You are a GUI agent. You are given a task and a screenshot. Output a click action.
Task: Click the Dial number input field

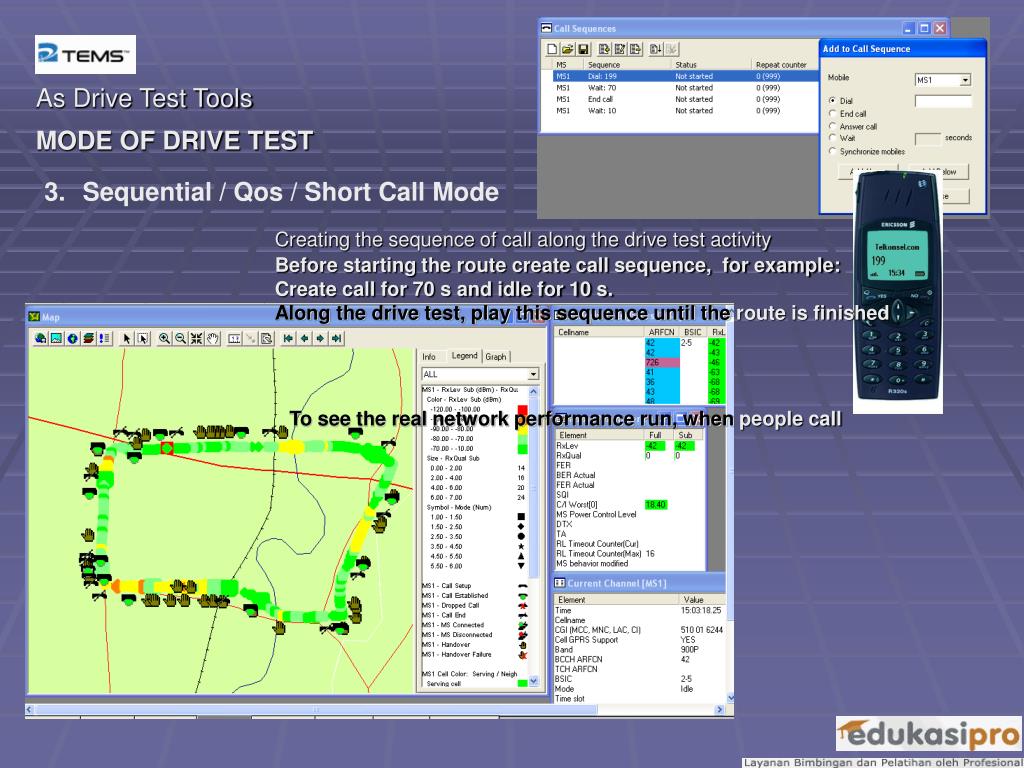coord(943,101)
